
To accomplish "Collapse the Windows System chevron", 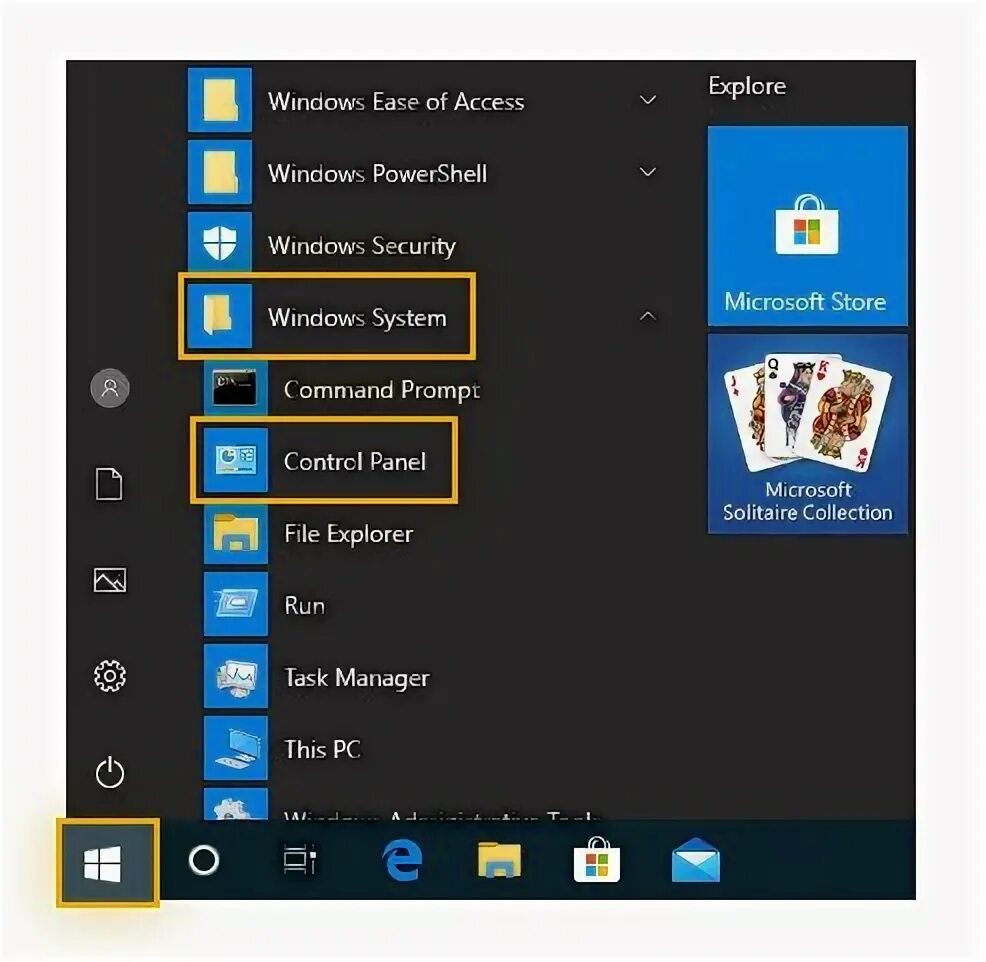I will tap(648, 316).
